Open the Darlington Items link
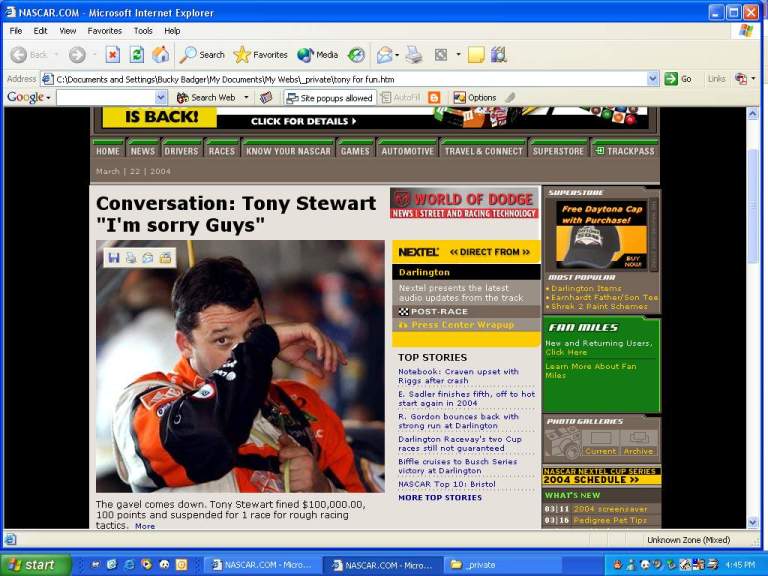Image resolution: width=768 pixels, height=576 pixels. pyautogui.click(x=586, y=288)
